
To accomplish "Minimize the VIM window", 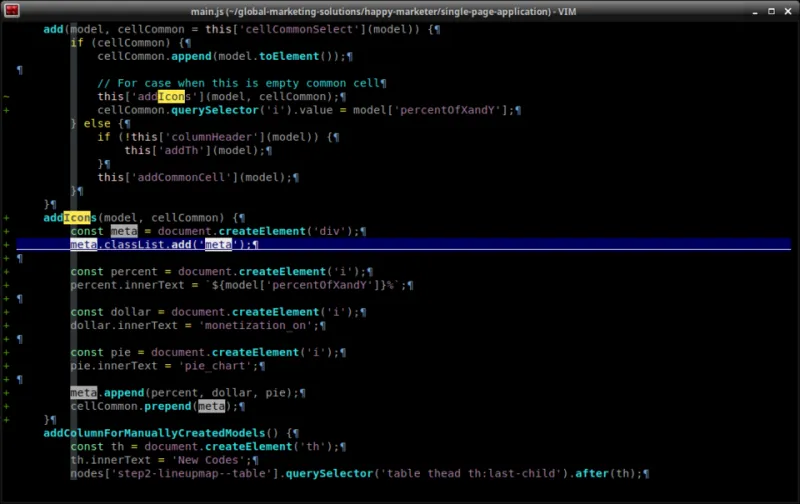I will click(x=755, y=11).
